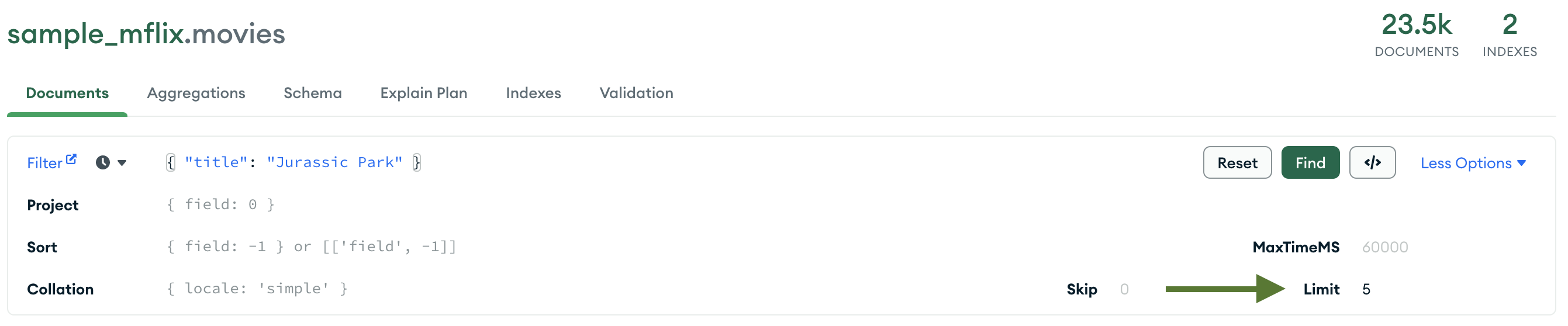Click into the filter query field
This screenshot has height=326, width=1568.
tap(548, 162)
